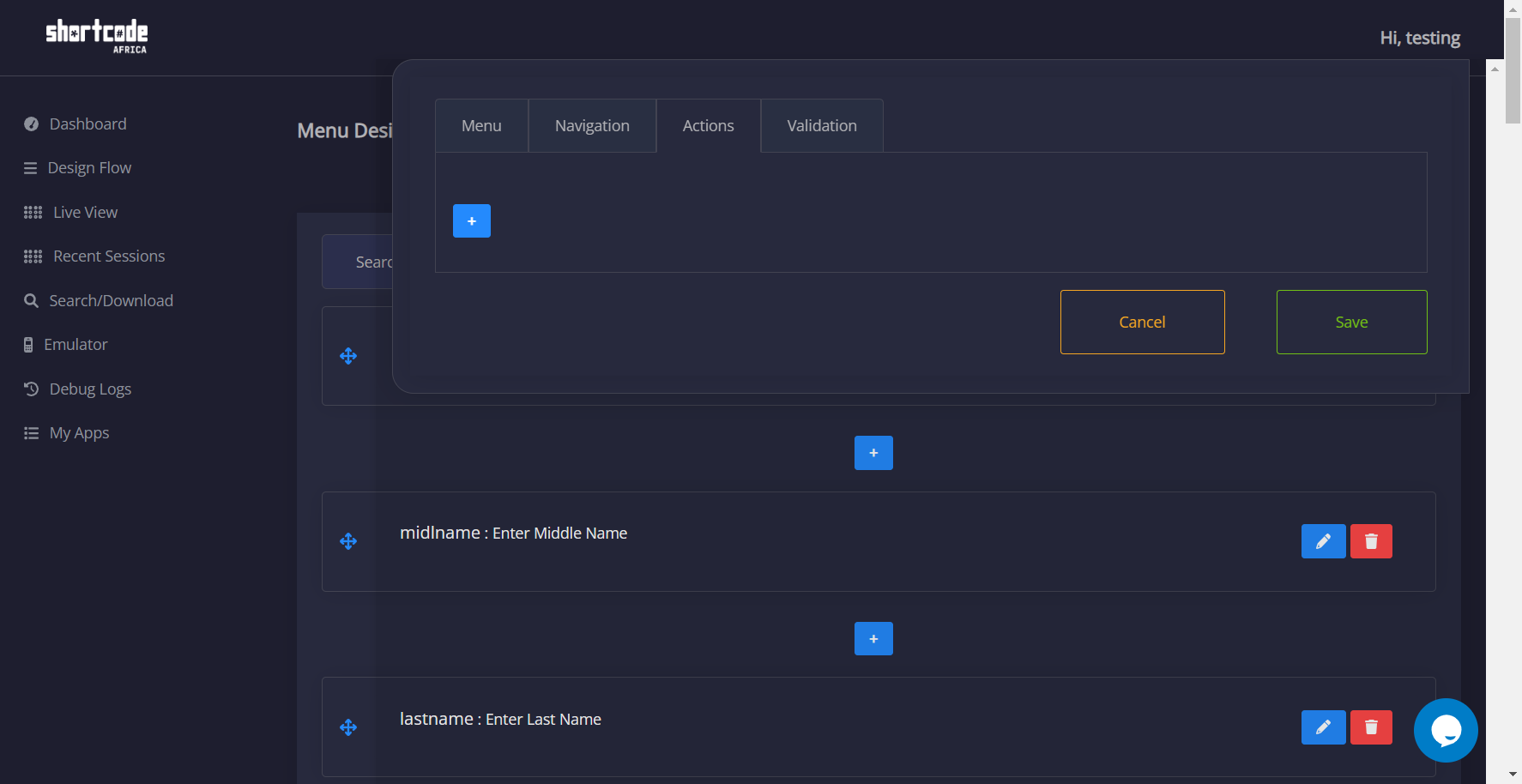Edit the midlname menu with pencil icon
This screenshot has width=1522, height=784.
[x=1324, y=541]
